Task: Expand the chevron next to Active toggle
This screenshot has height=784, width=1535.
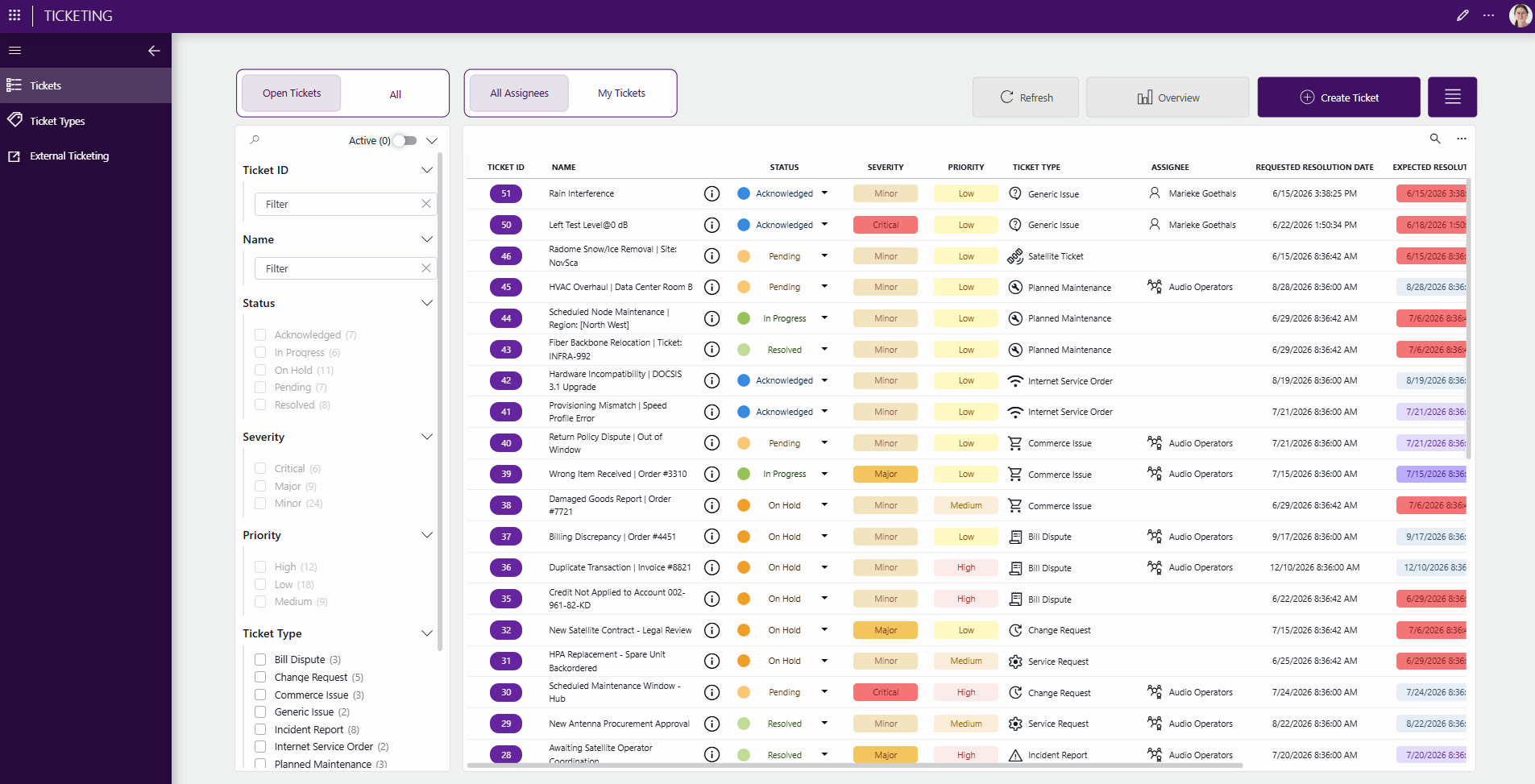Action: coord(432,140)
